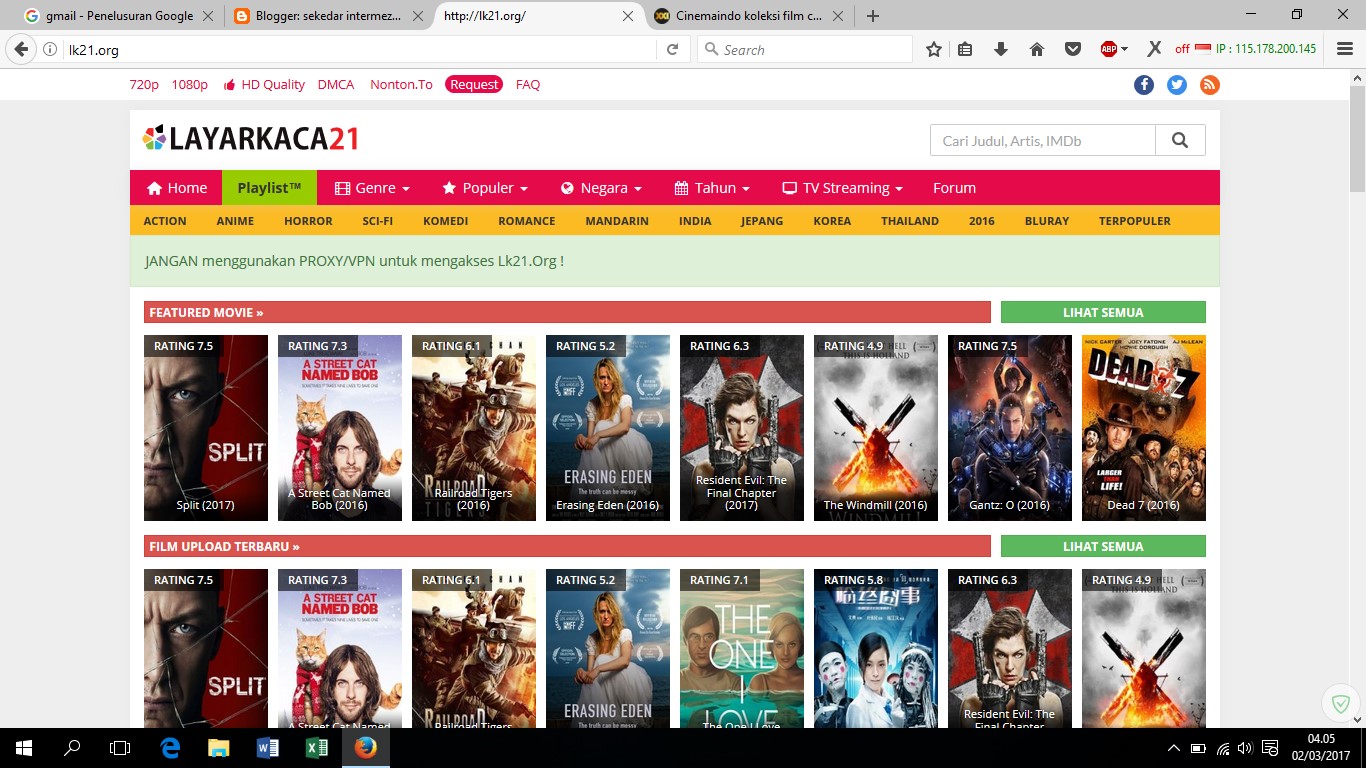1366x768 pixels.
Task: Show hidden system tray icons
Action: [x=1174, y=748]
